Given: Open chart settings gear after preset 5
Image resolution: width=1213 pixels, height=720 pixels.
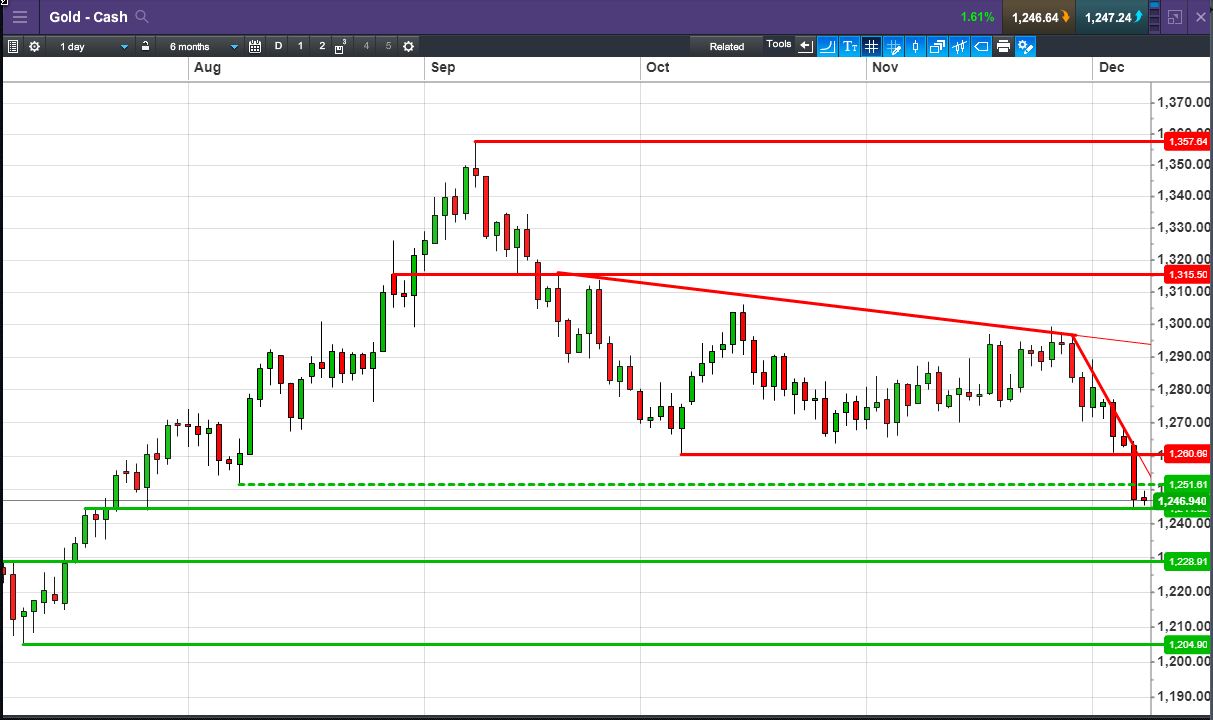Looking at the screenshot, I should pyautogui.click(x=408, y=46).
